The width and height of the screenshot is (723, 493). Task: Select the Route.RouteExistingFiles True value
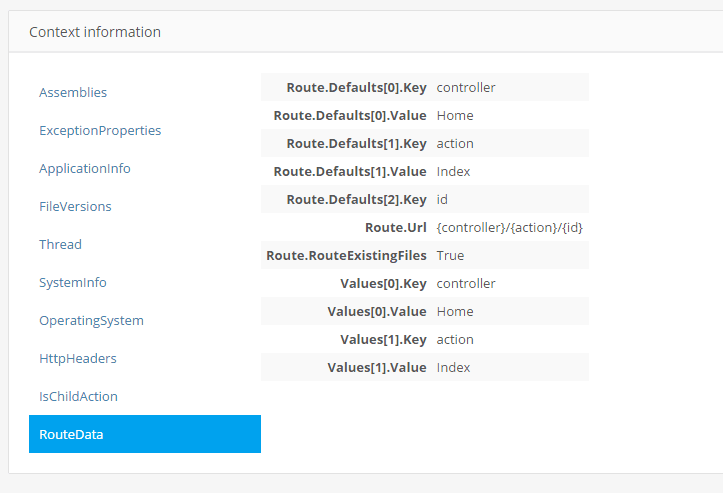click(x=450, y=255)
